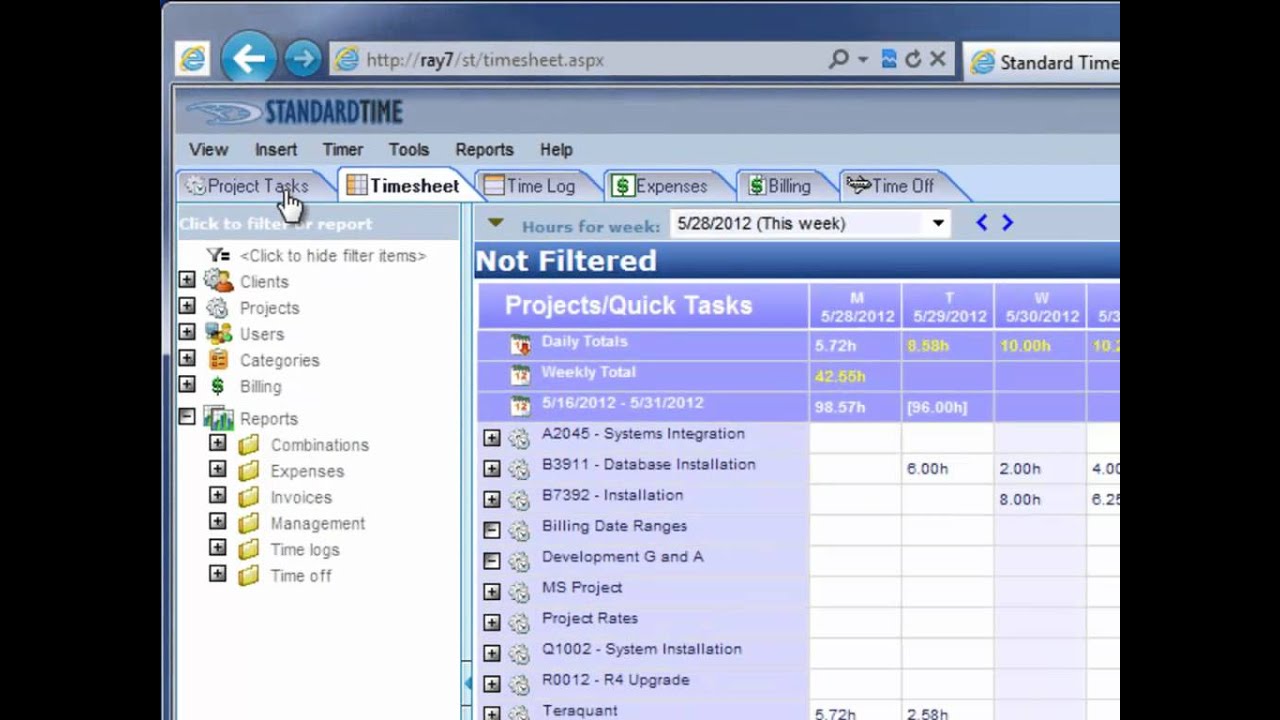Click the next week blue arrow
Viewport: 1280px width, 720px height.
click(x=1007, y=223)
